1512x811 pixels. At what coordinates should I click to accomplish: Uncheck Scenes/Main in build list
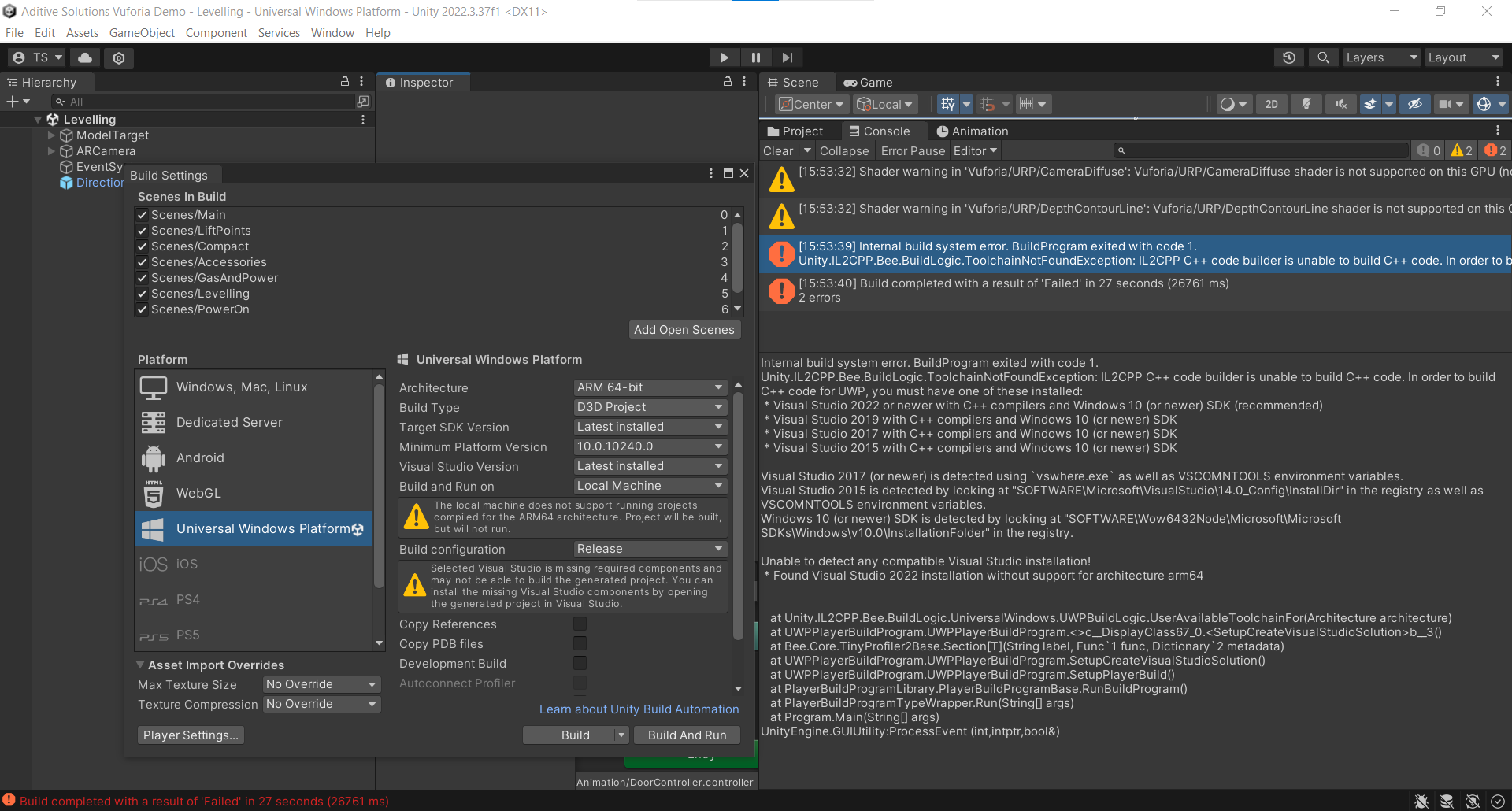[143, 215]
